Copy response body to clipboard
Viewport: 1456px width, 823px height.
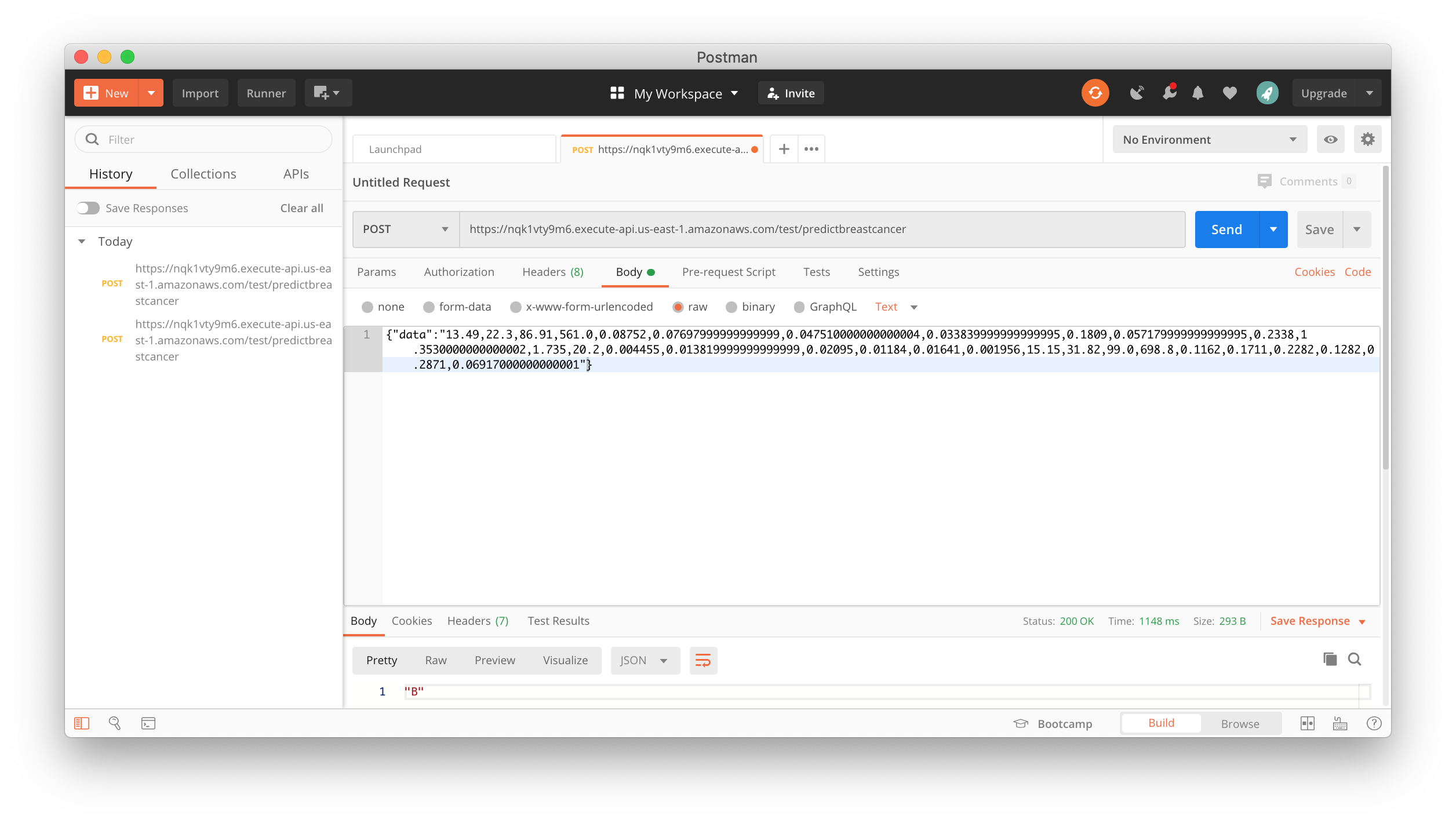pos(1330,659)
